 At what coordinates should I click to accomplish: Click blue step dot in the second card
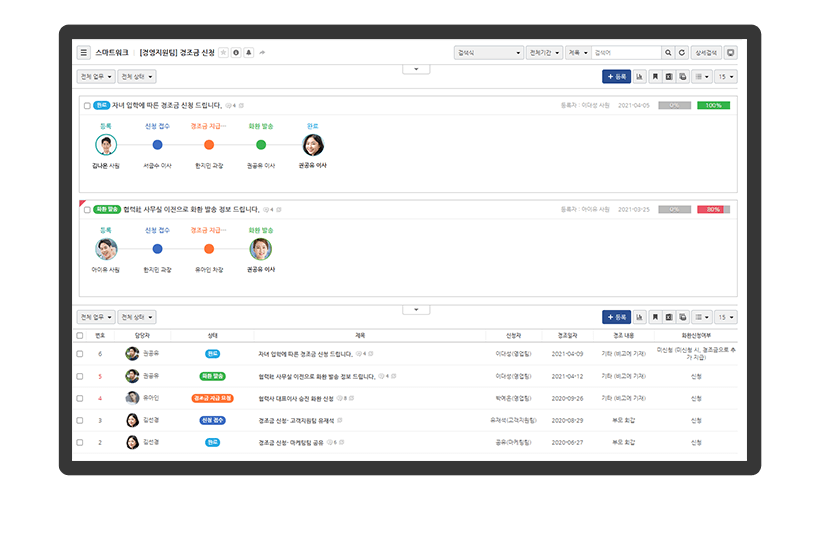[x=157, y=249]
